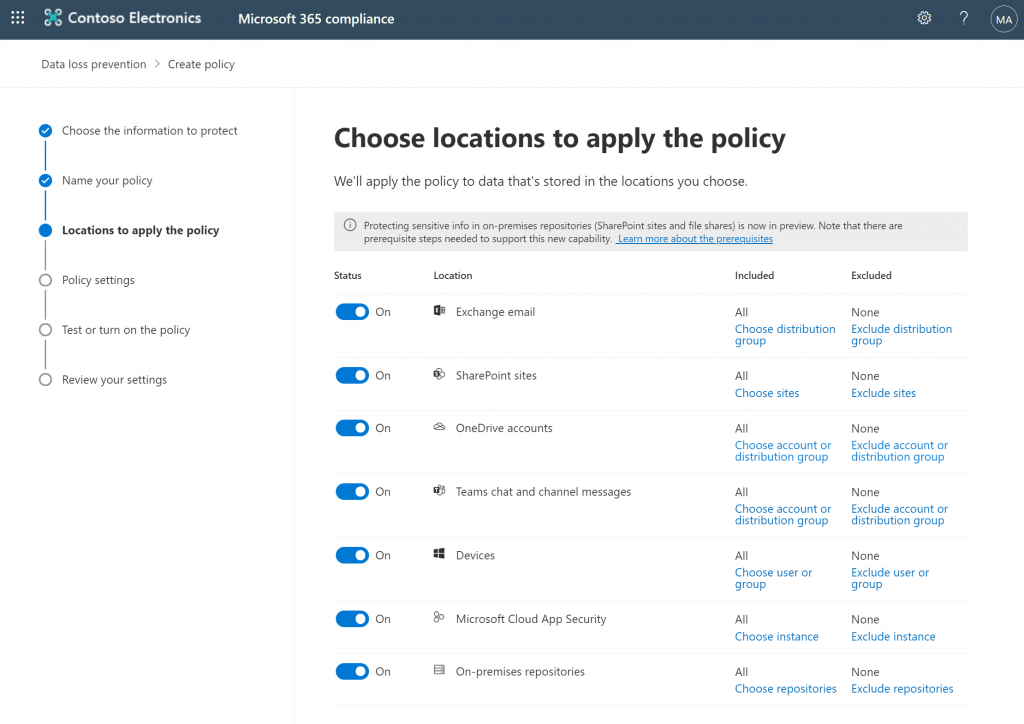Click the Devices location label
This screenshot has width=1024, height=724.
click(x=475, y=555)
